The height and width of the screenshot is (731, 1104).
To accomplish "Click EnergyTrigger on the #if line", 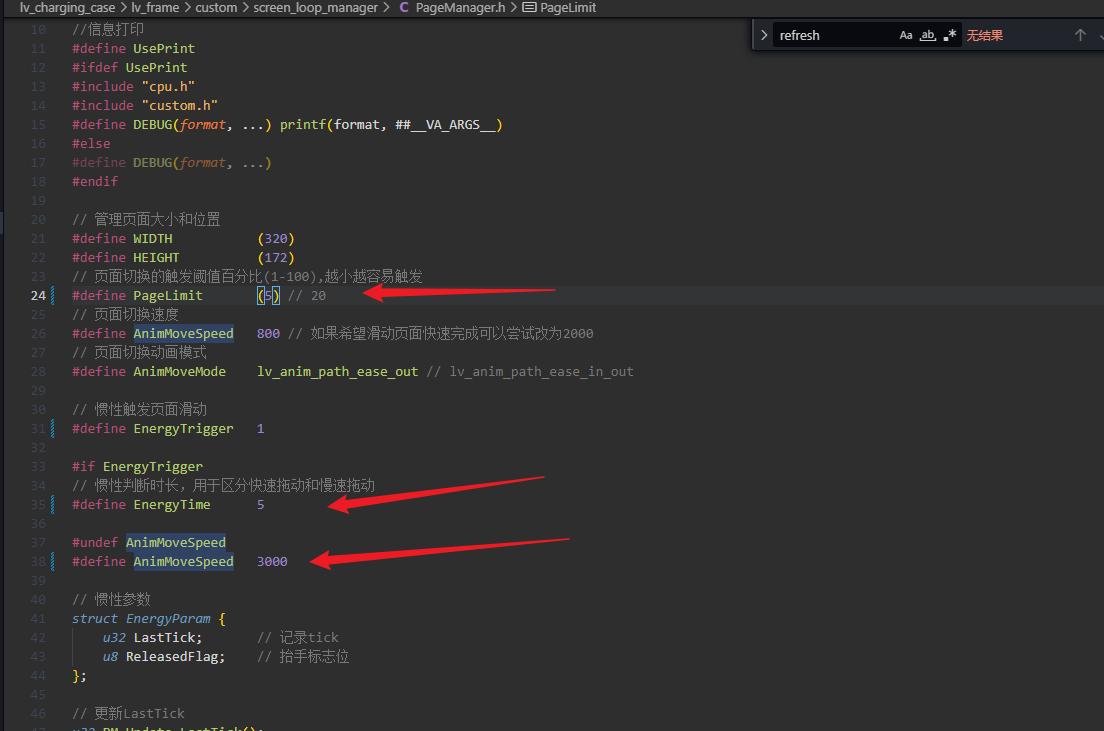I will tap(153, 467).
